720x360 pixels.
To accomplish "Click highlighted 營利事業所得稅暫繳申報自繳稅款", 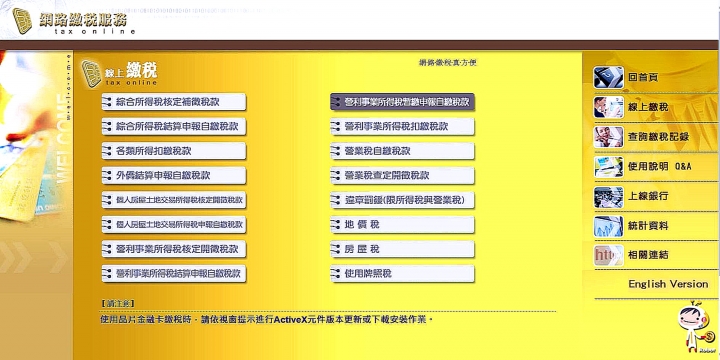I will tap(402, 102).
